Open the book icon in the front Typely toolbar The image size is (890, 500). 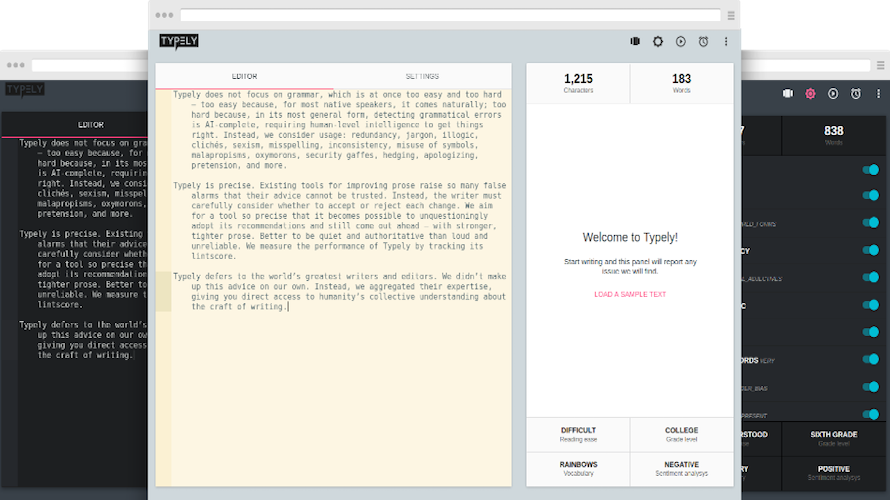point(635,41)
